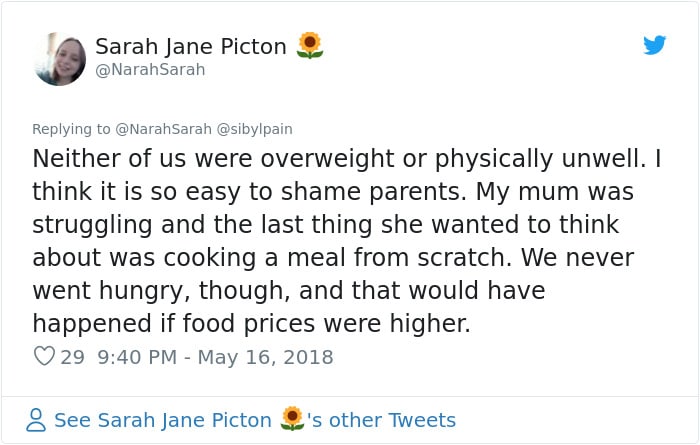Screen dimensions: 700x445
Task: Click the 'Replying to' label text
Action: [71, 129]
